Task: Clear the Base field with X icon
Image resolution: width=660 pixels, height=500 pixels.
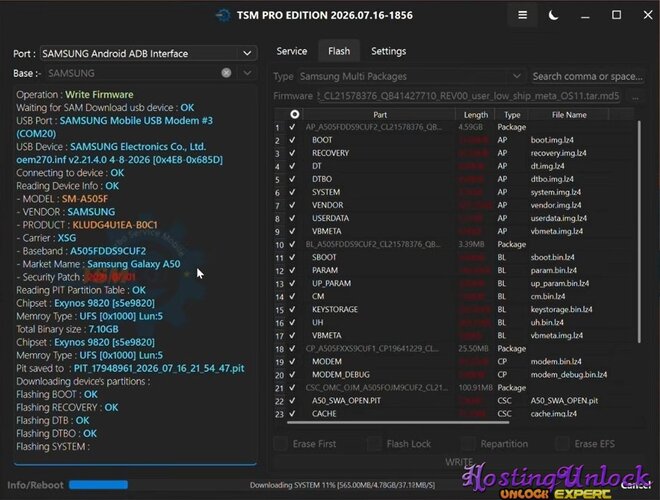Action: (x=226, y=73)
